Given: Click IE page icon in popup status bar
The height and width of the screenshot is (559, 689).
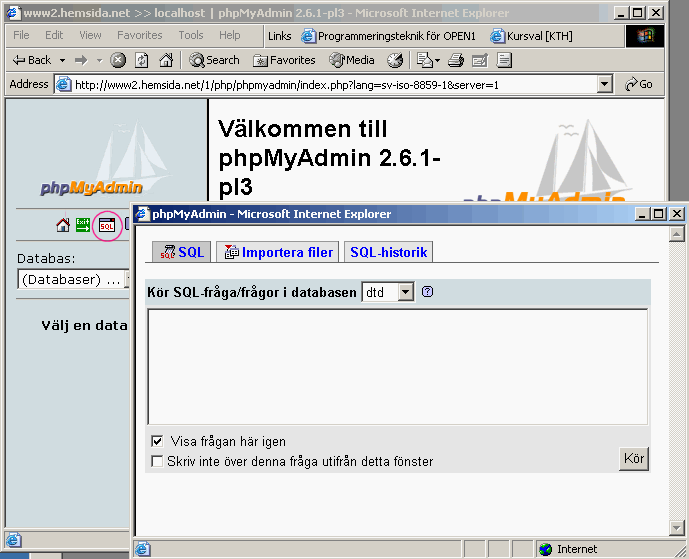Looking at the screenshot, I should tap(143, 549).
